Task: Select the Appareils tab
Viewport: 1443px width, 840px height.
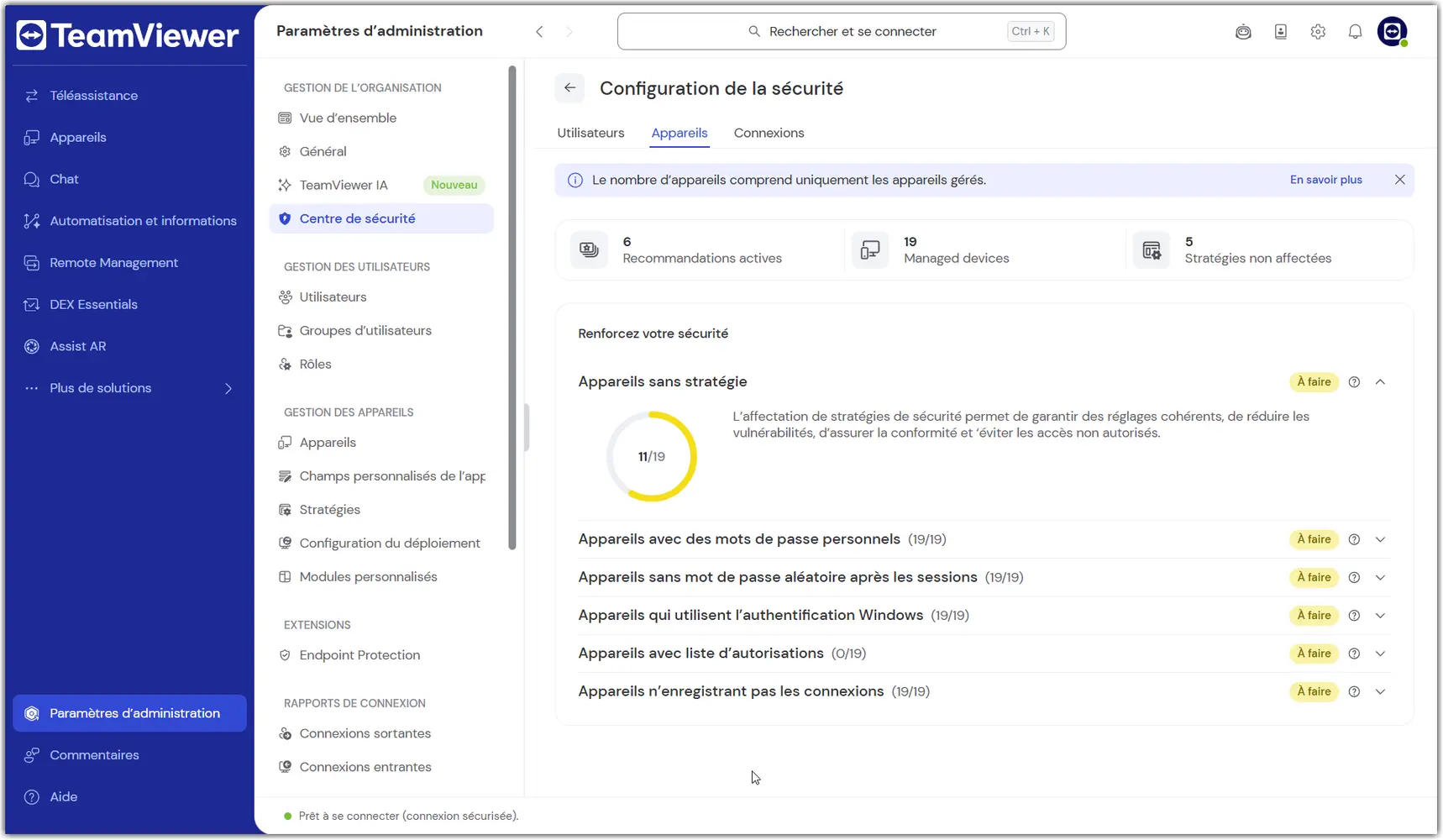Action: pos(680,133)
